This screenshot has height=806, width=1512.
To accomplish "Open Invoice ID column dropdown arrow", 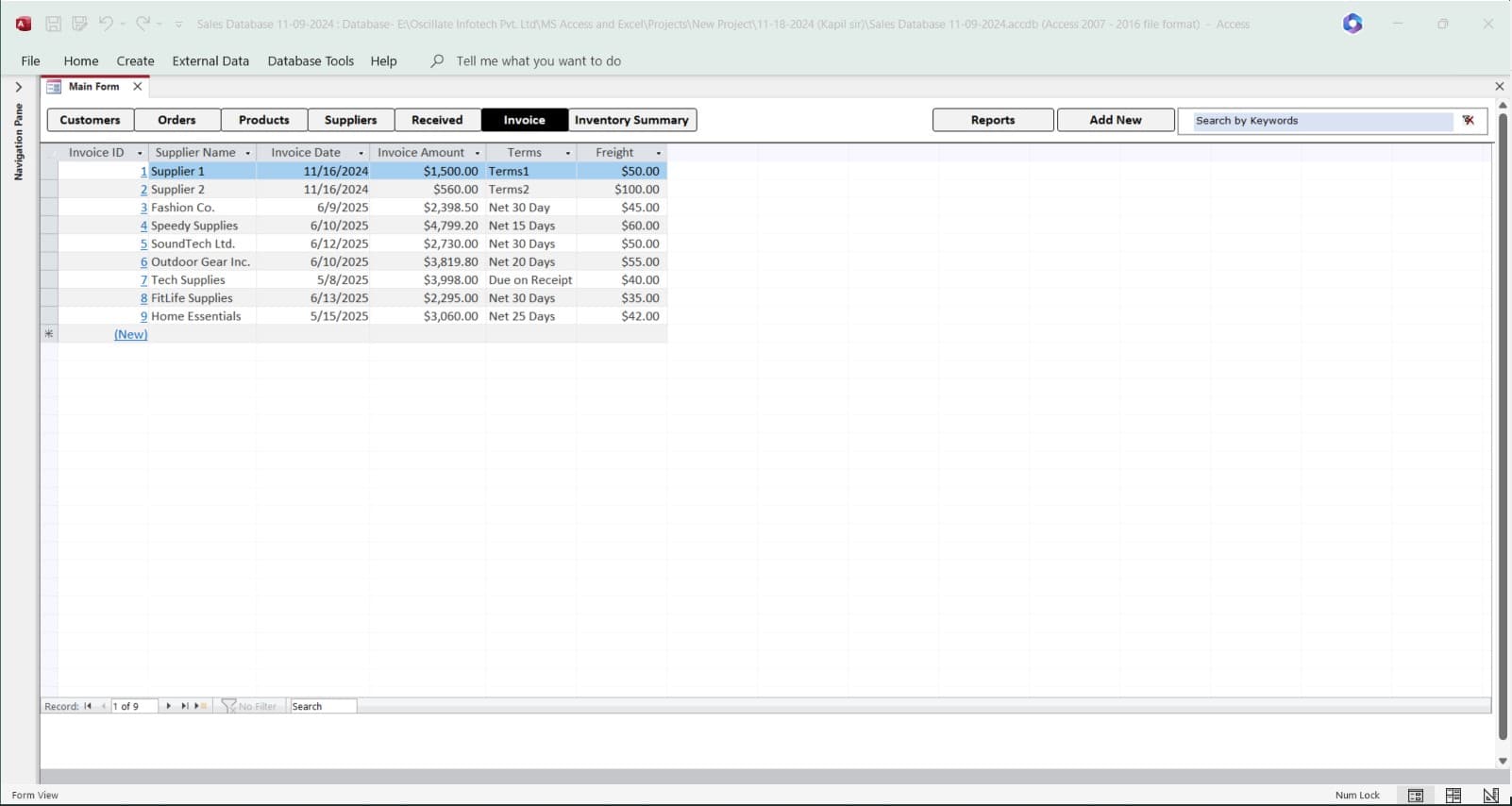I will [140, 153].
